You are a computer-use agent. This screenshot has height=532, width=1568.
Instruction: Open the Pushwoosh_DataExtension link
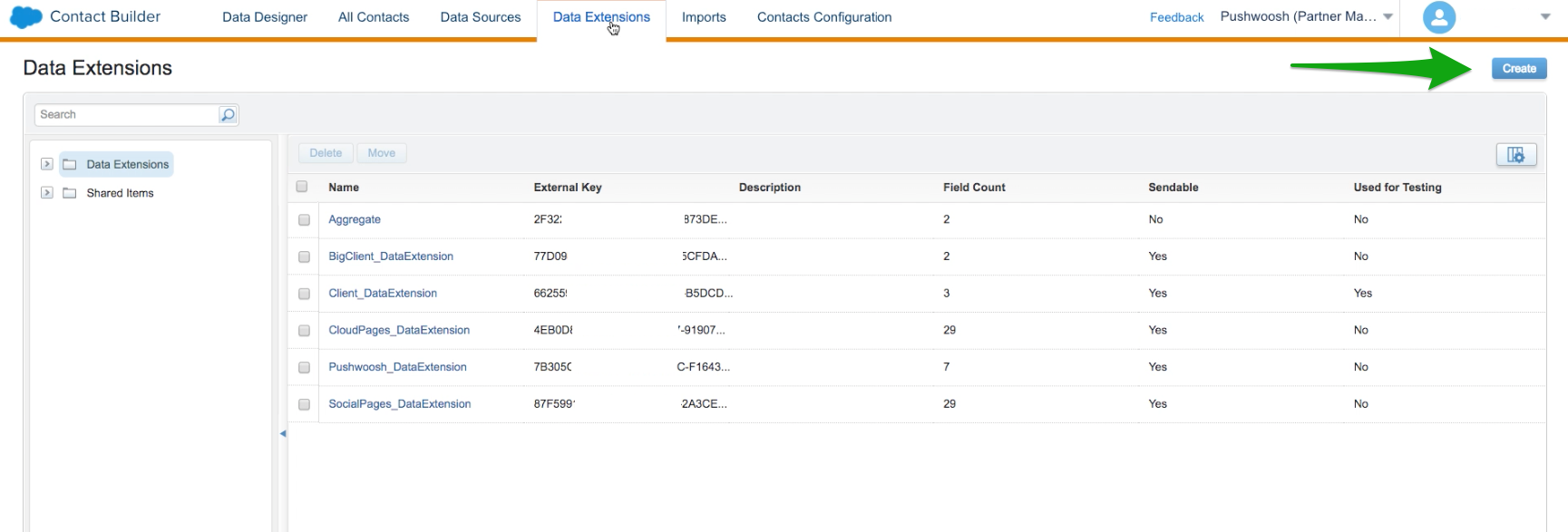point(397,367)
